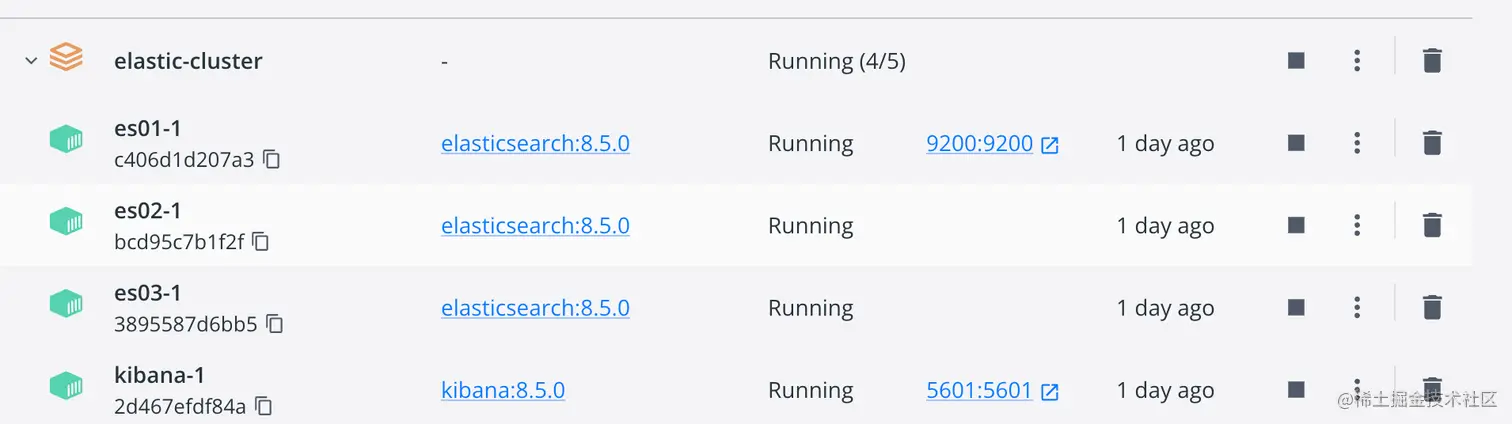Open the es01-1 elasticsearch:8.5.0 image link
Viewport: 1512px width, 424px height.
[x=535, y=143]
